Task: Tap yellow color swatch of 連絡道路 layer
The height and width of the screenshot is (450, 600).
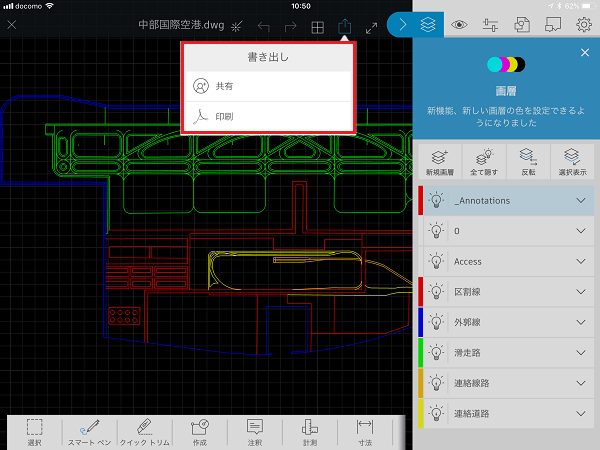Action: coord(421,414)
